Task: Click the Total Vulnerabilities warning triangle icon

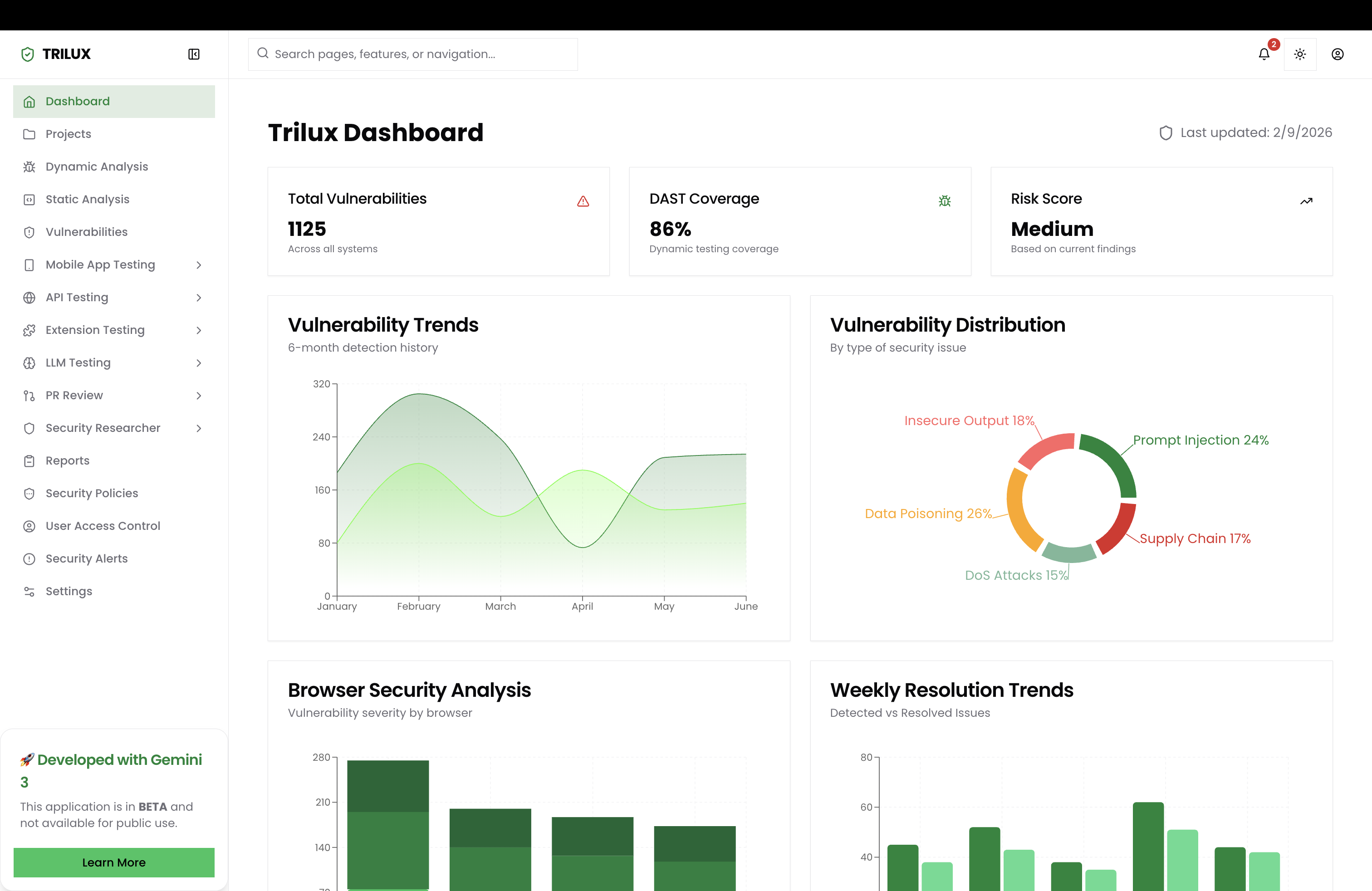Action: coord(583,201)
